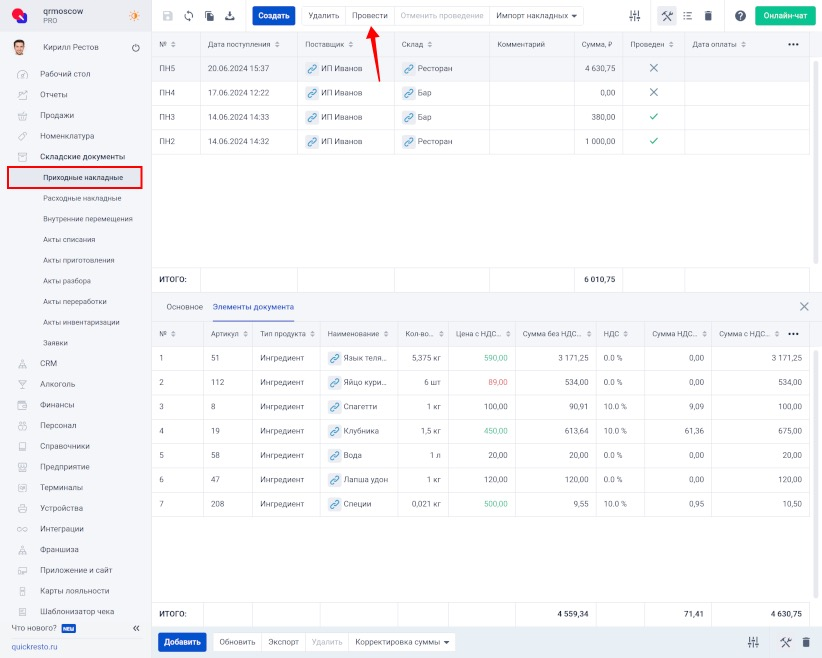The height and width of the screenshot is (658, 822).
Task: Select invoice row ПН2
Action: point(481,142)
